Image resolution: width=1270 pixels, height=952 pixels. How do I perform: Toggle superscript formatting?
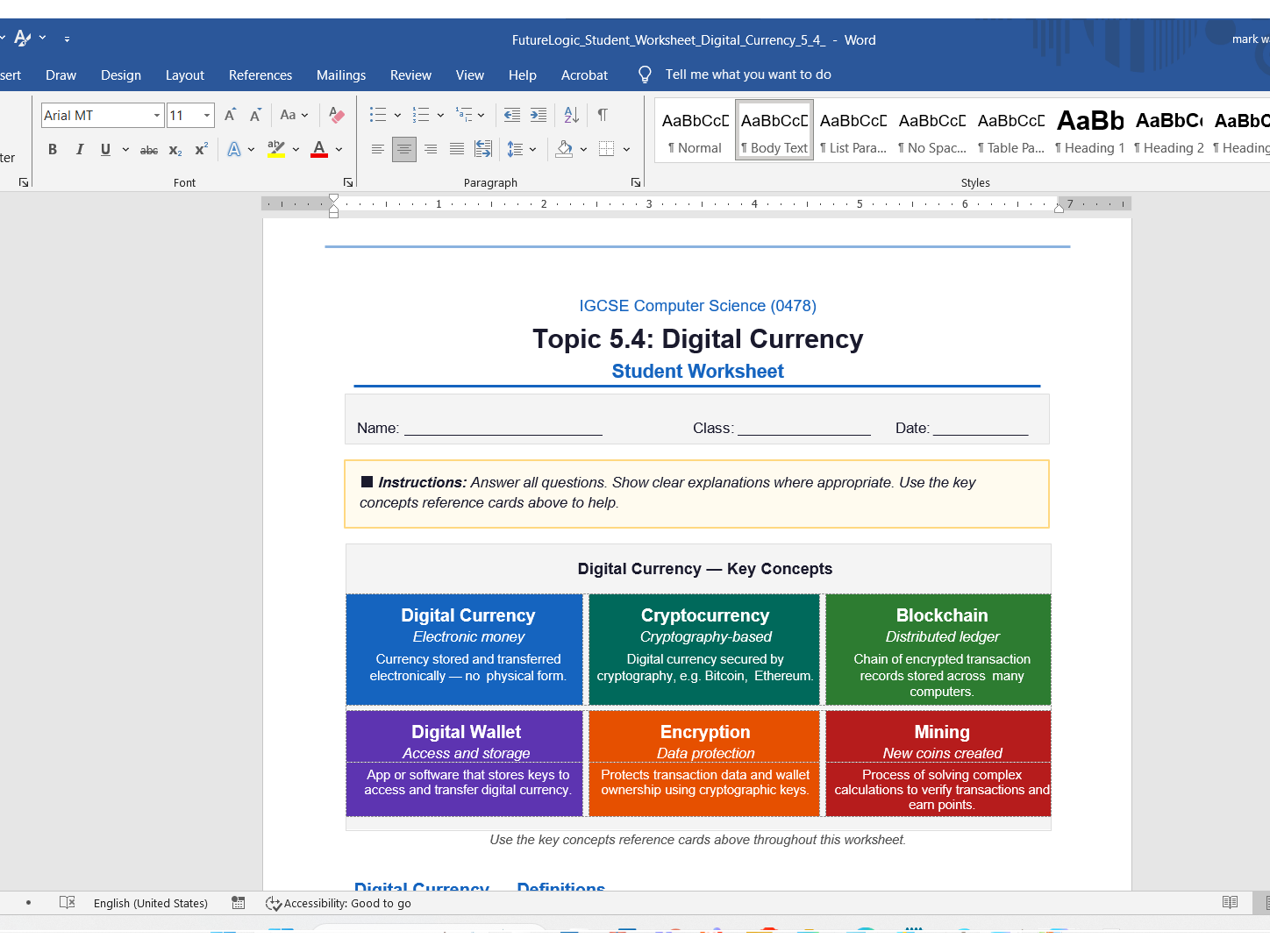click(201, 150)
